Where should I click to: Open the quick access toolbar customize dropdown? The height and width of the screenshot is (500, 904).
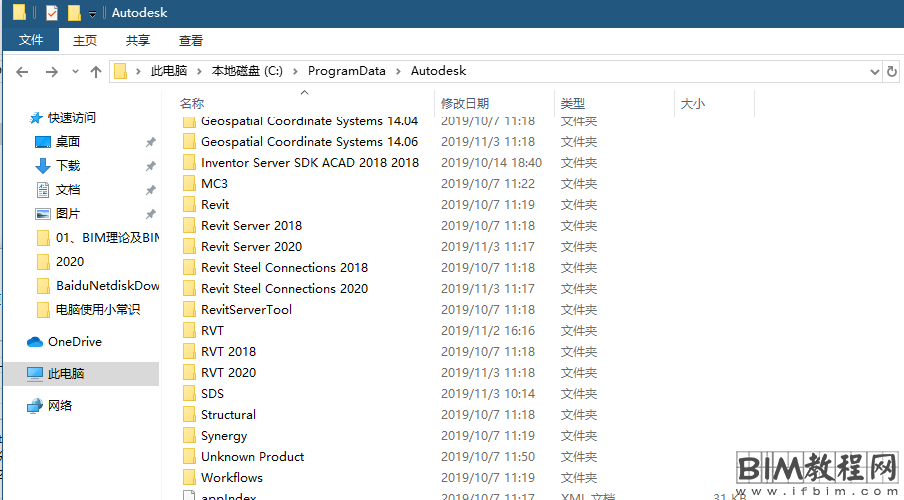[92, 14]
